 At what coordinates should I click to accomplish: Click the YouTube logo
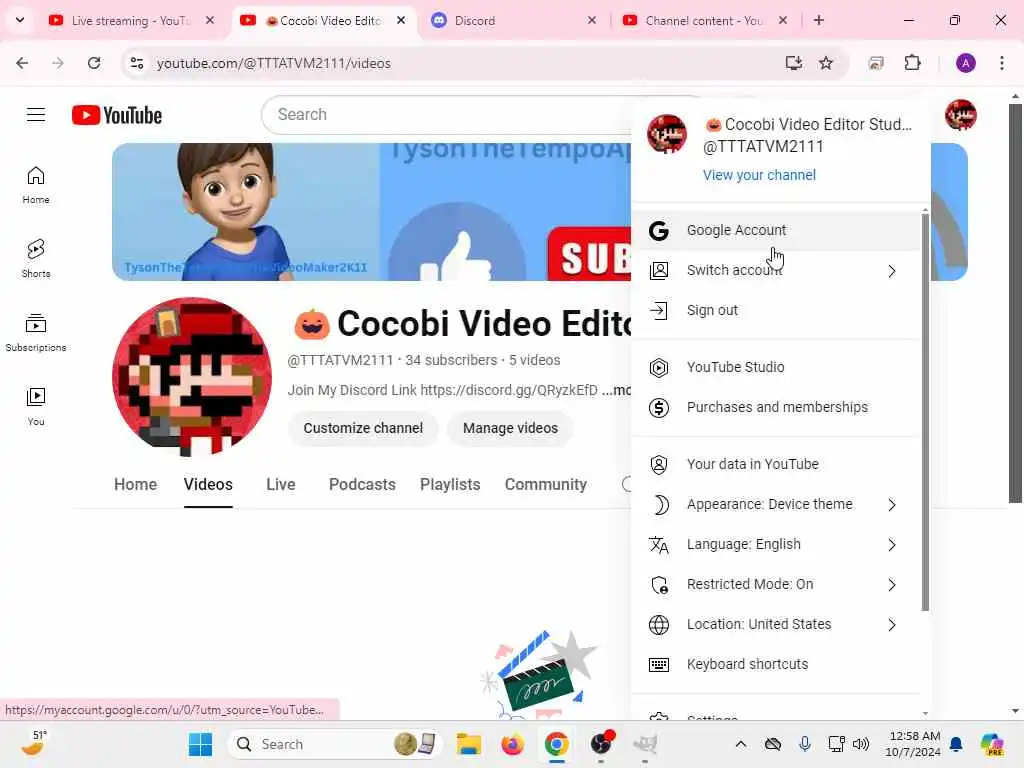(117, 115)
